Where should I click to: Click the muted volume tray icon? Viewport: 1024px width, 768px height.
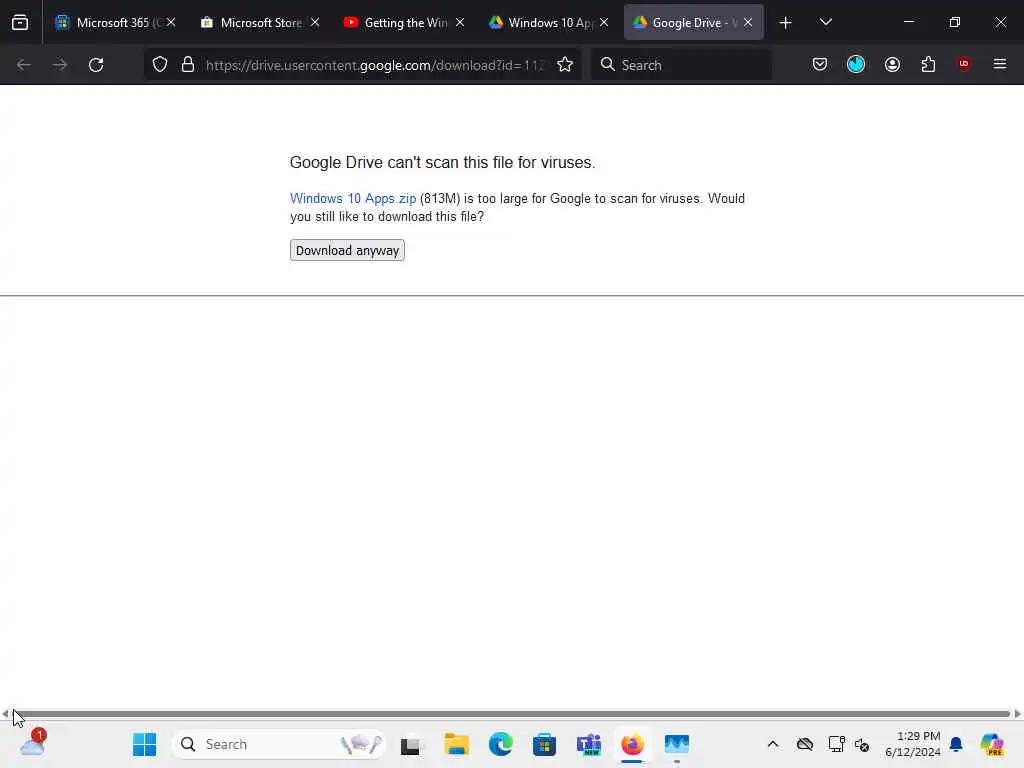pyautogui.click(x=862, y=744)
